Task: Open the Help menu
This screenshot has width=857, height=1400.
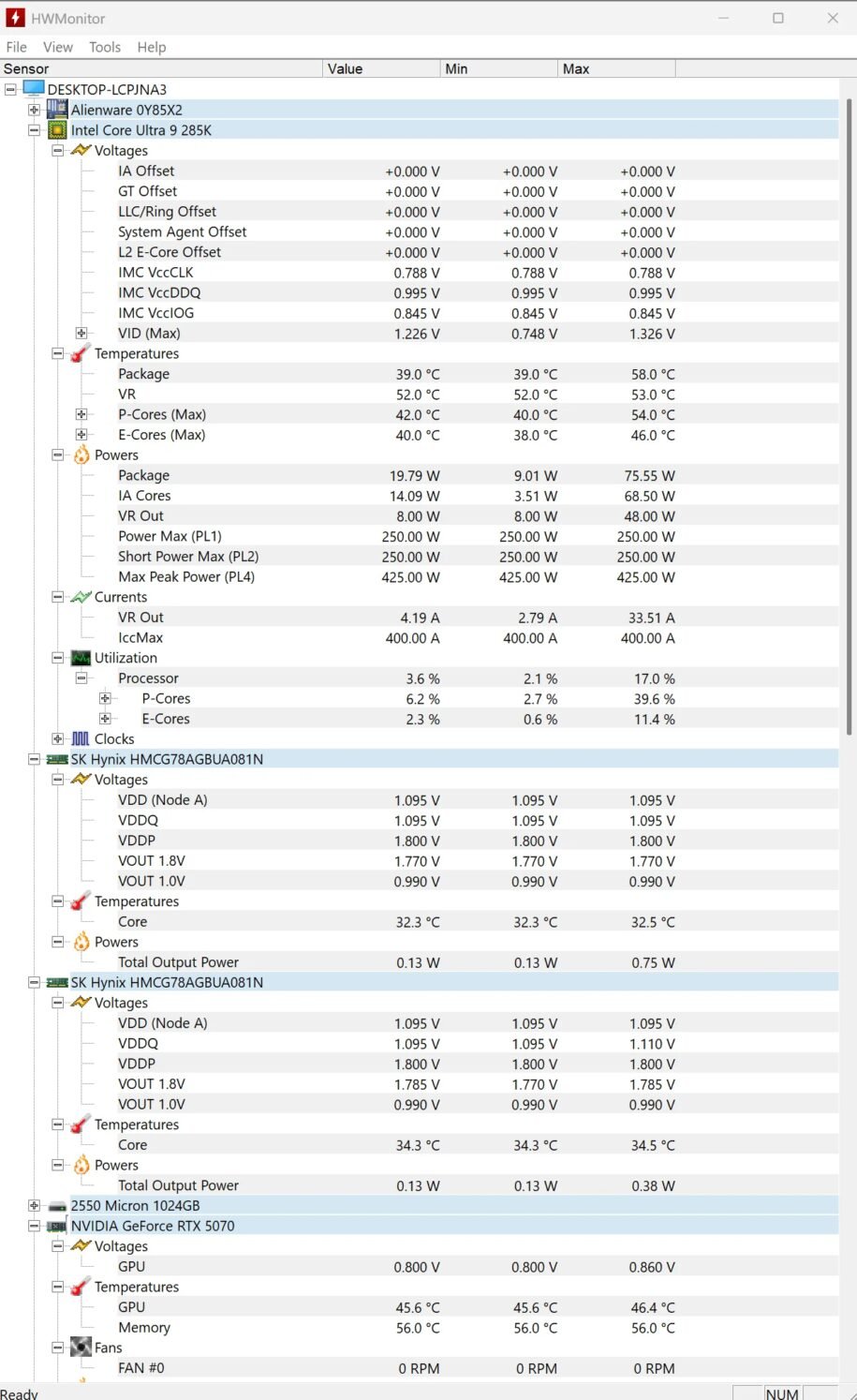Action: (152, 47)
